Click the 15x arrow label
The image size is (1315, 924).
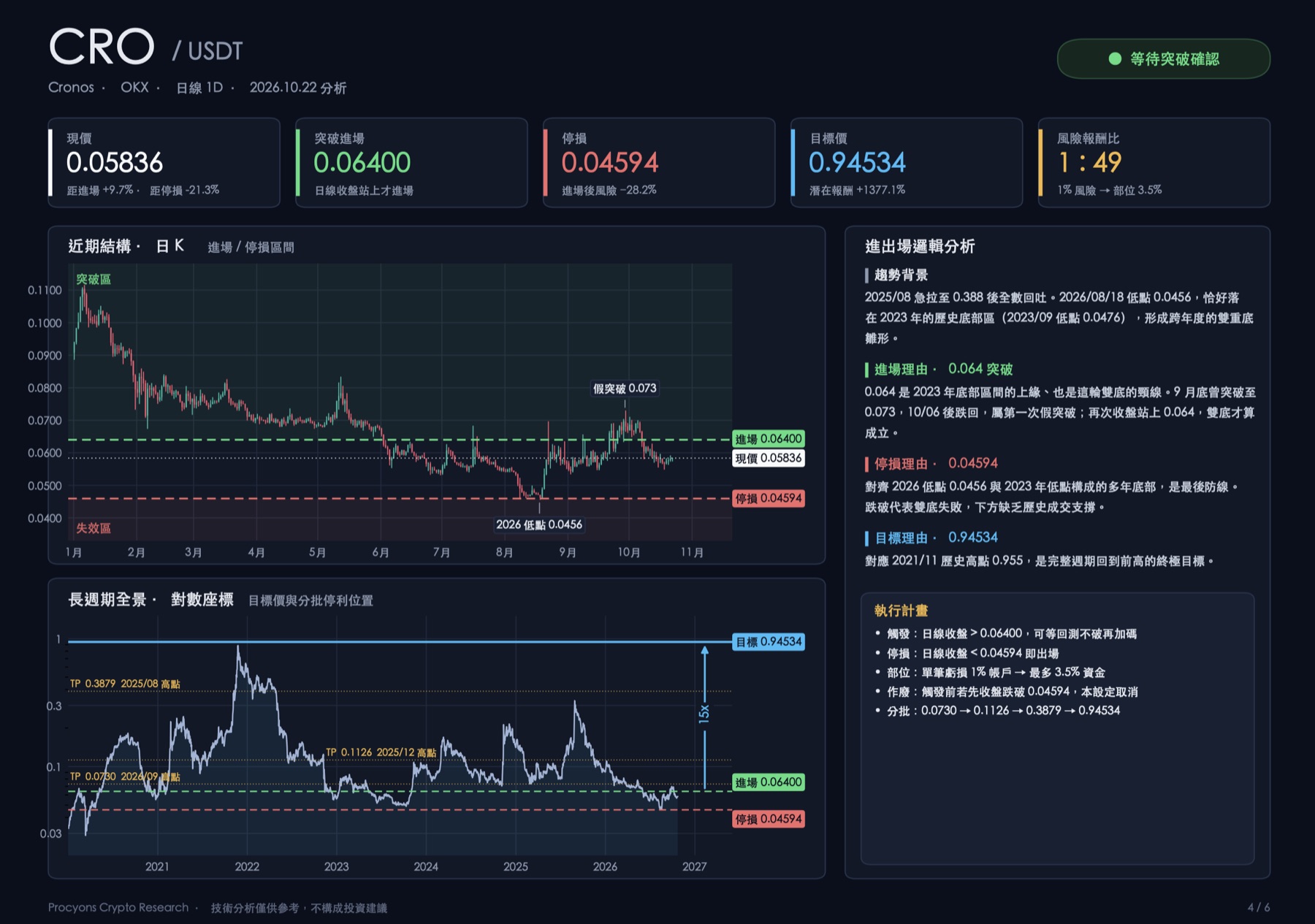tap(704, 714)
